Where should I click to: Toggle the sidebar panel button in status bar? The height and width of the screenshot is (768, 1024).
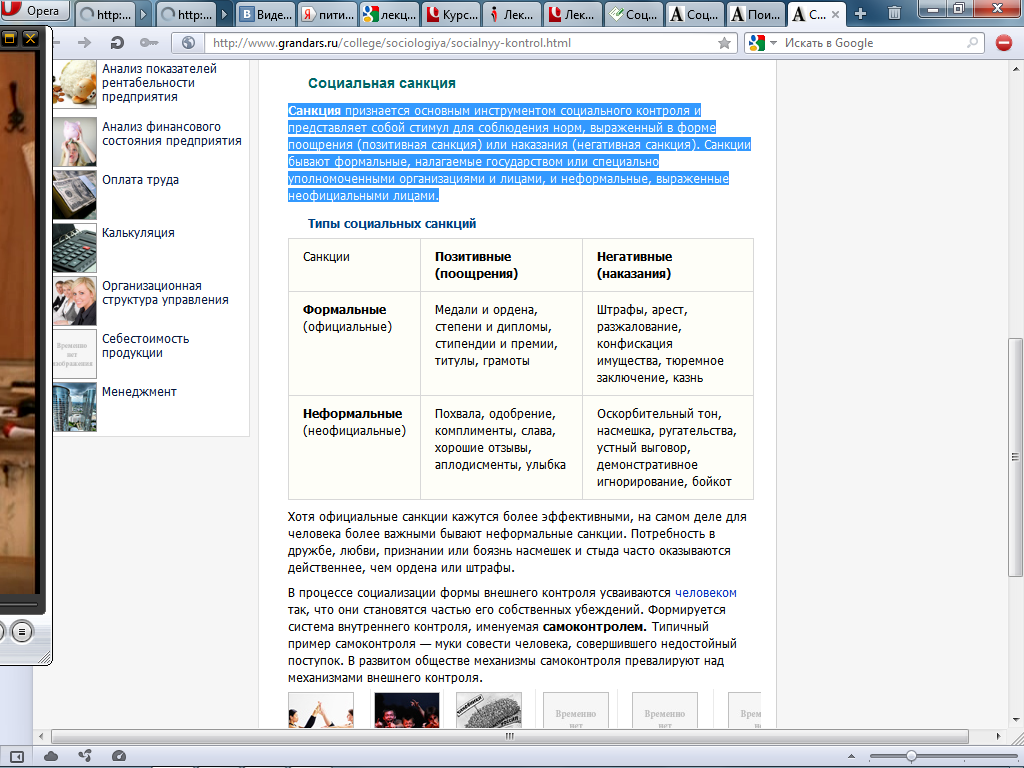16,756
